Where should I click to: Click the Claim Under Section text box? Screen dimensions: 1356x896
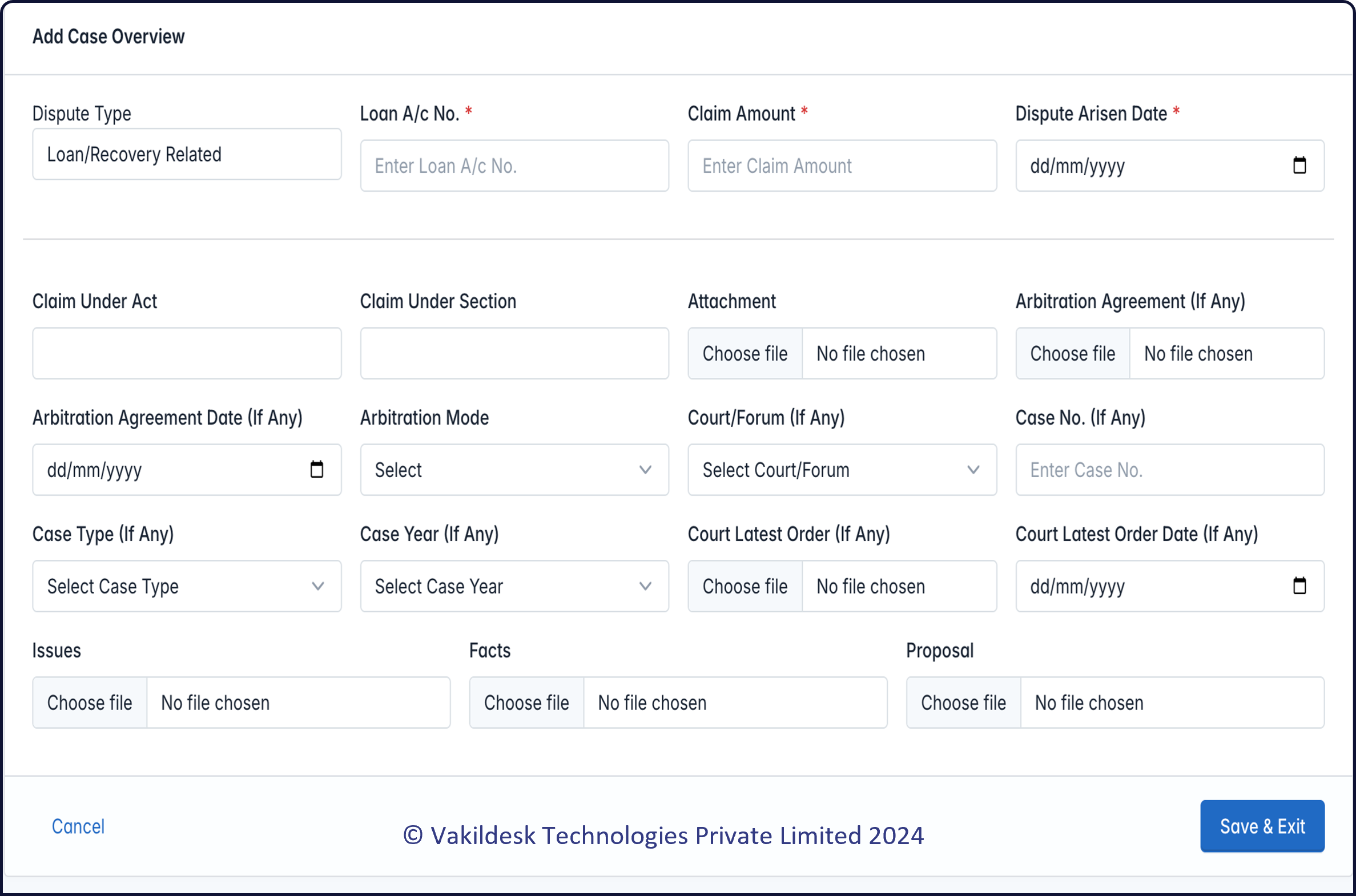pos(514,353)
